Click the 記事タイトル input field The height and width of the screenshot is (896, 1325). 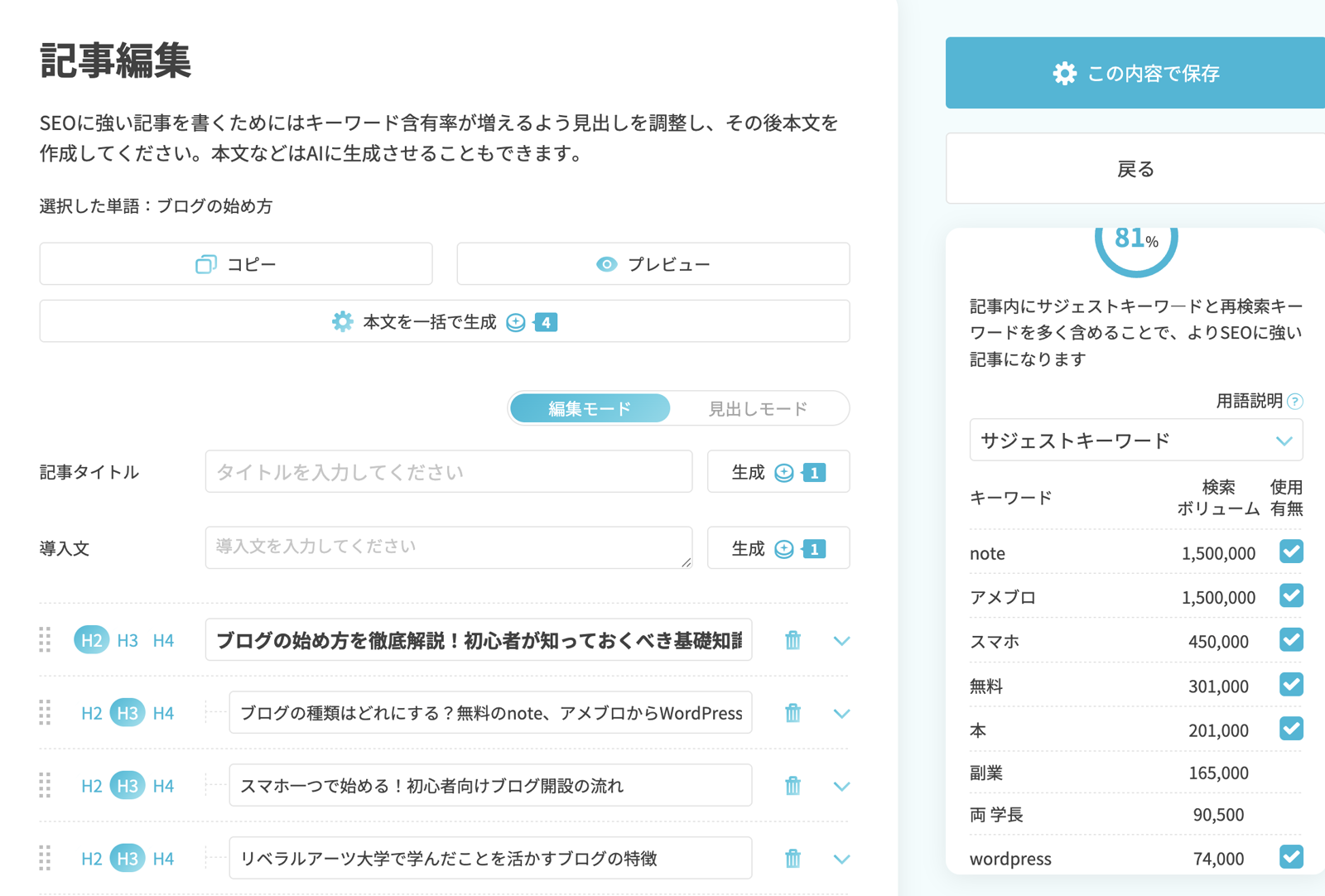(x=449, y=472)
